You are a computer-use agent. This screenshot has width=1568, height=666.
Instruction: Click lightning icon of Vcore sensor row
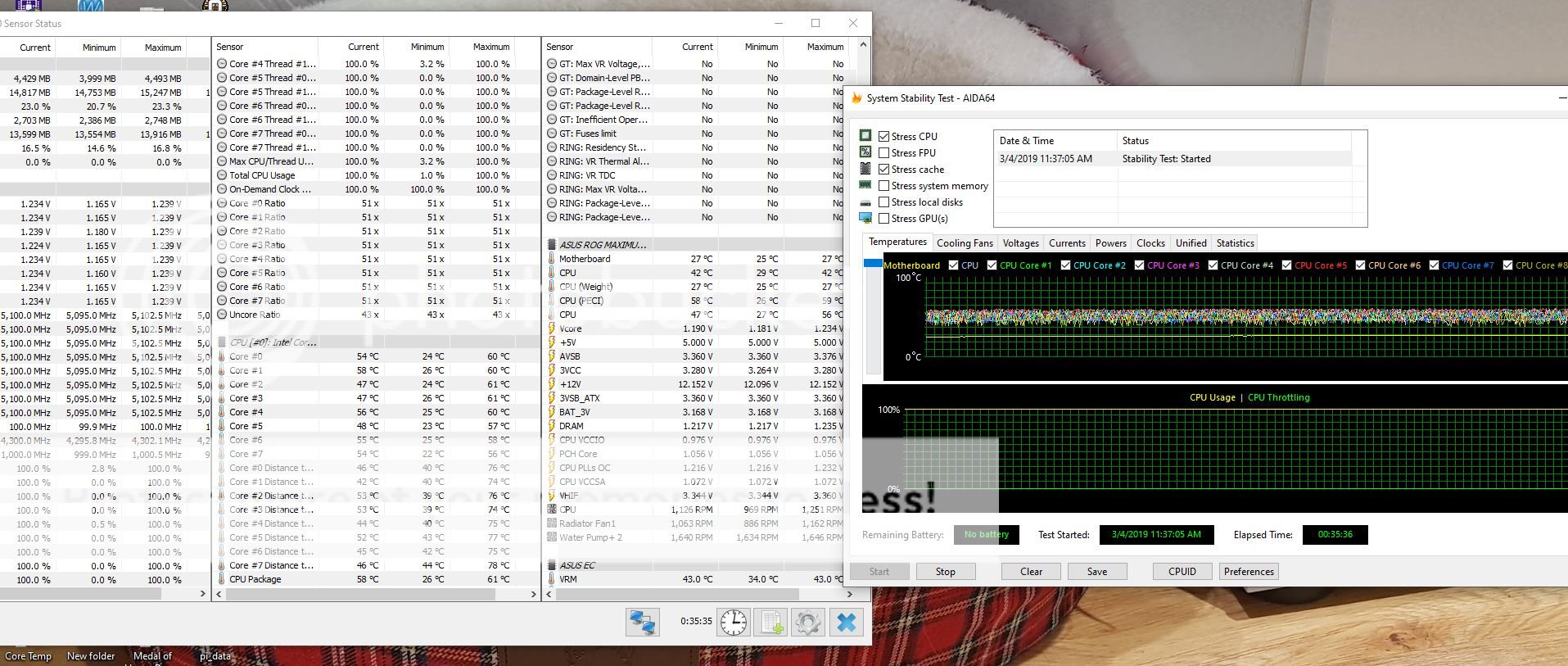[552, 328]
